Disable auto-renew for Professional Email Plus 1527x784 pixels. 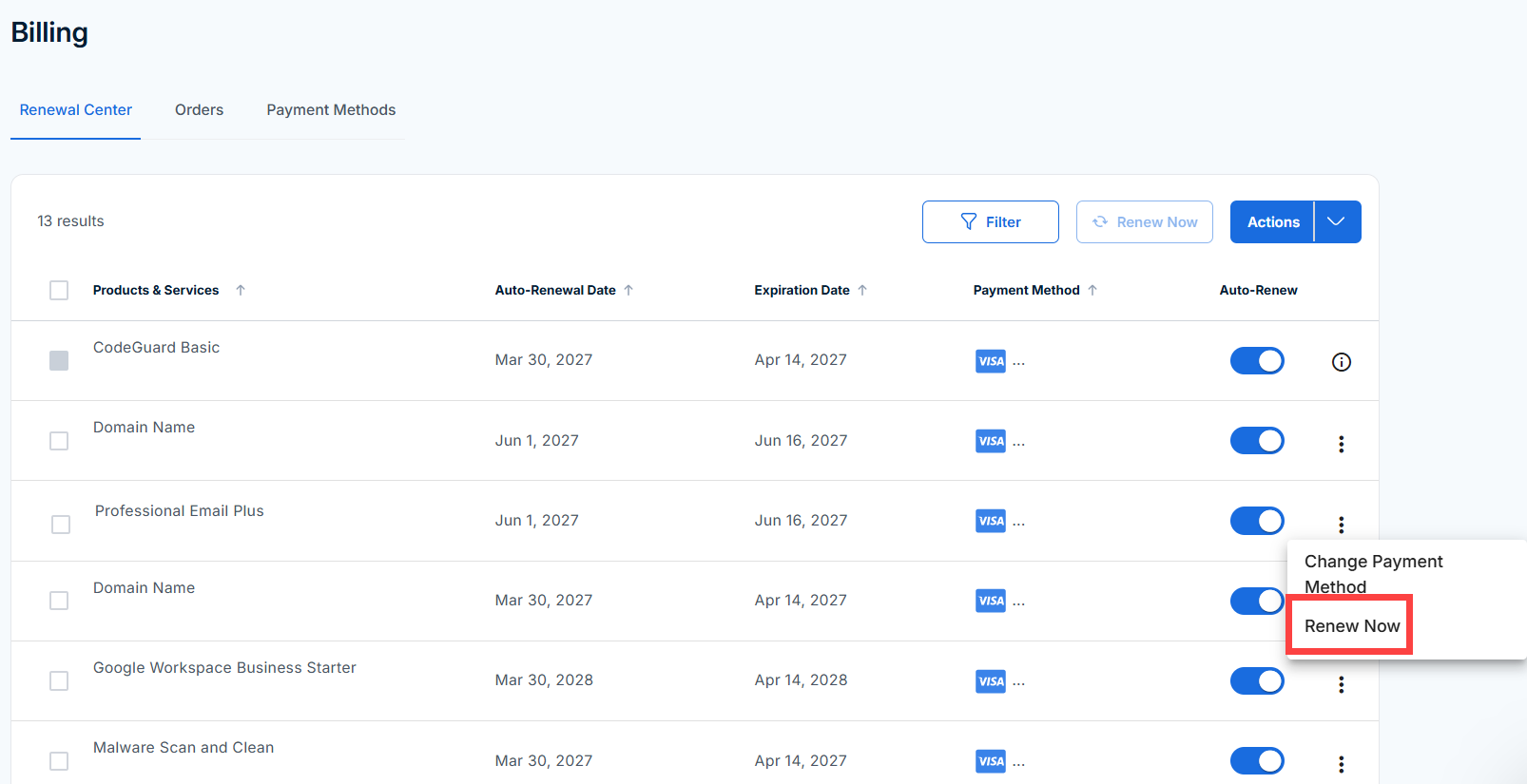tap(1257, 521)
